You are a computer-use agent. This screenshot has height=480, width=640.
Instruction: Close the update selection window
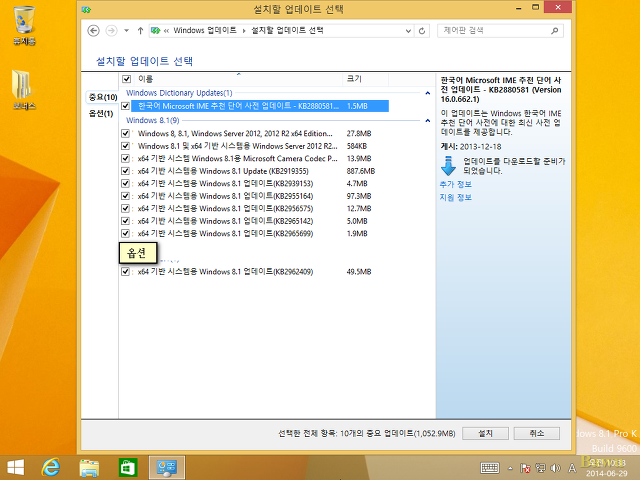(x=558, y=7)
